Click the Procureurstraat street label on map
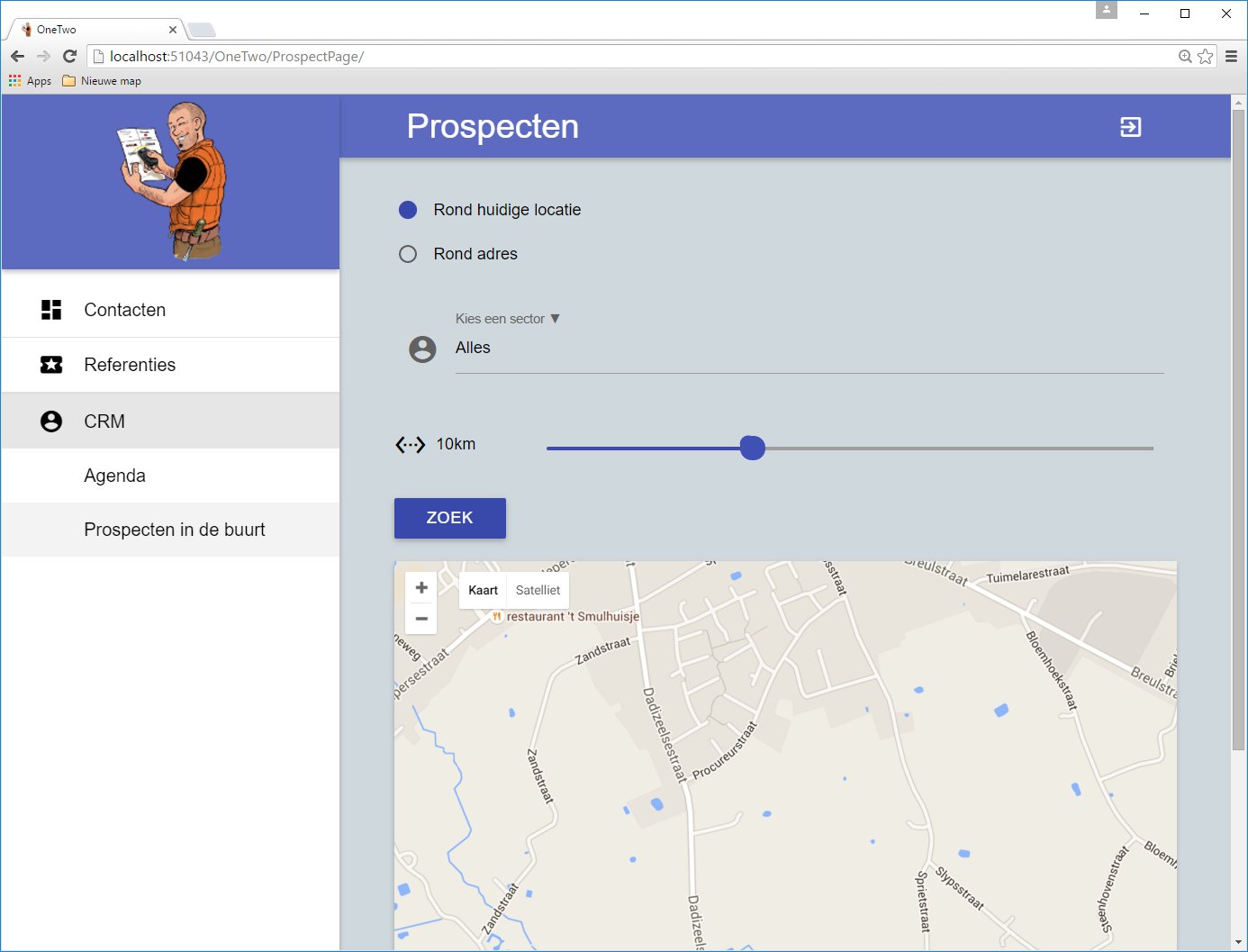 (x=726, y=749)
